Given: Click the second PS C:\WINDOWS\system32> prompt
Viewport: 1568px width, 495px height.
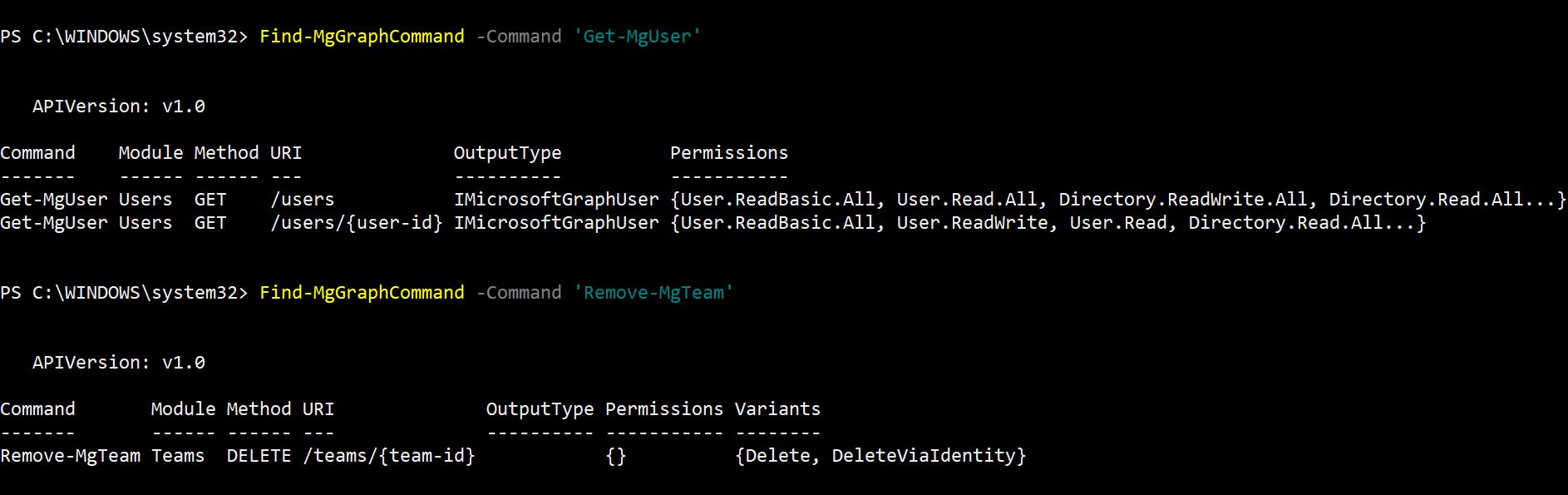Looking at the screenshot, I should (124, 293).
